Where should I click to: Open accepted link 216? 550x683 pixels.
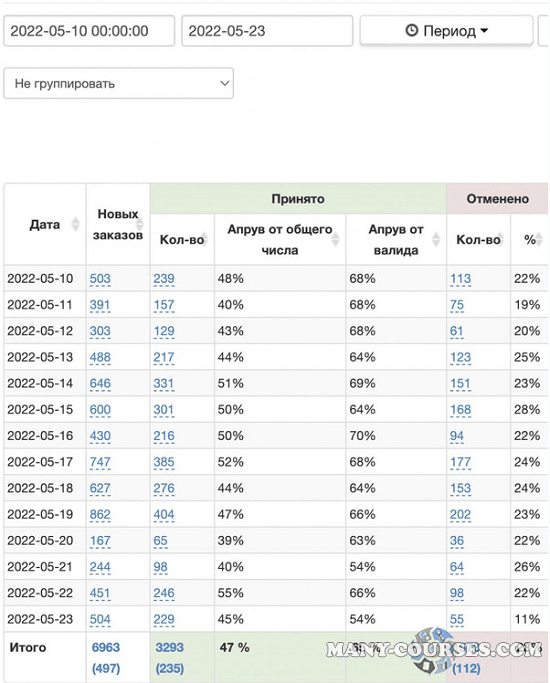(164, 435)
